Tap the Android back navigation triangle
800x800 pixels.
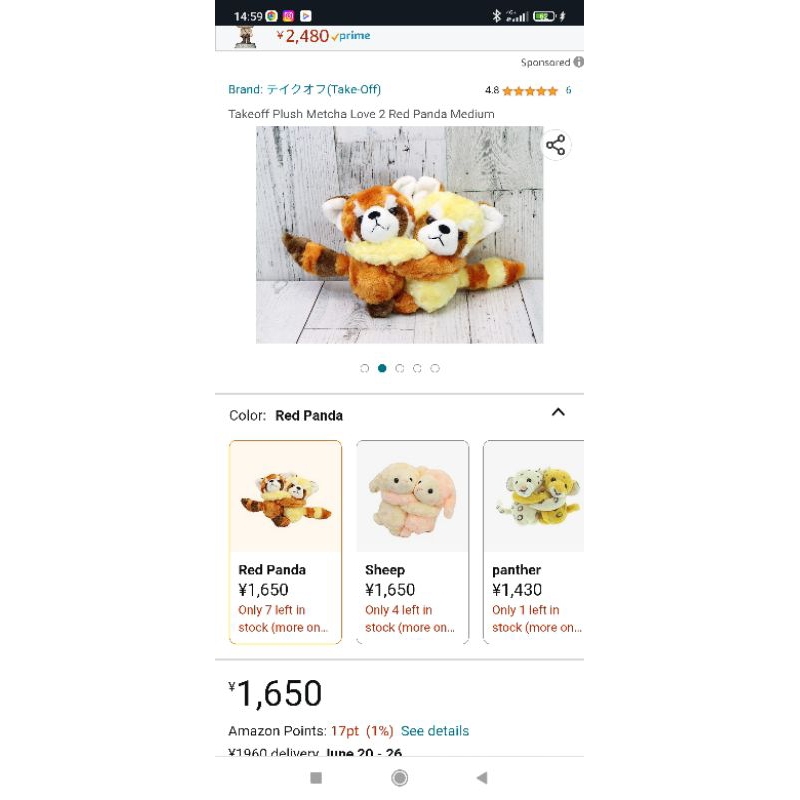pos(482,778)
